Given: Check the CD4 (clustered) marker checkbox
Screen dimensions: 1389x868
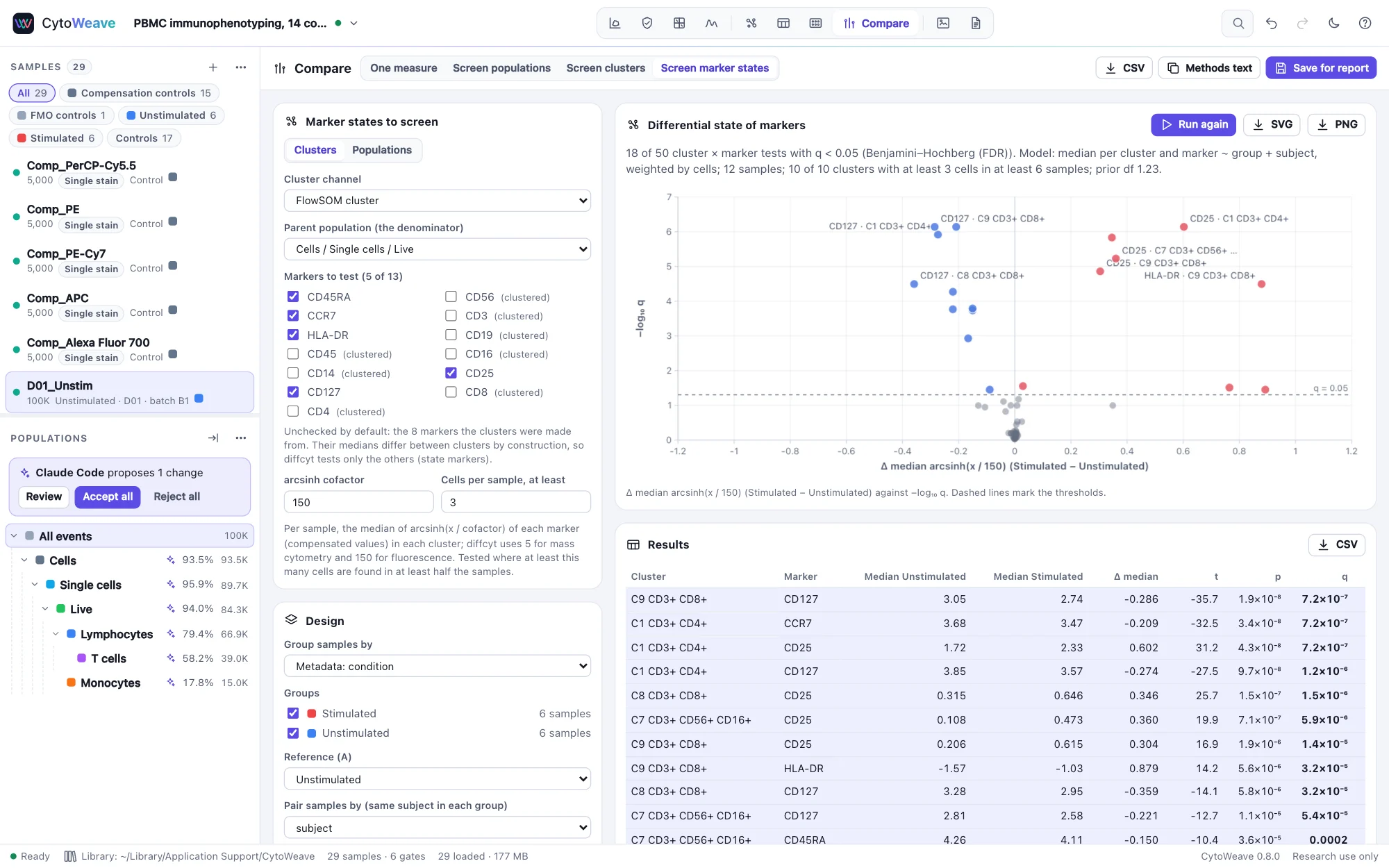Looking at the screenshot, I should [293, 411].
